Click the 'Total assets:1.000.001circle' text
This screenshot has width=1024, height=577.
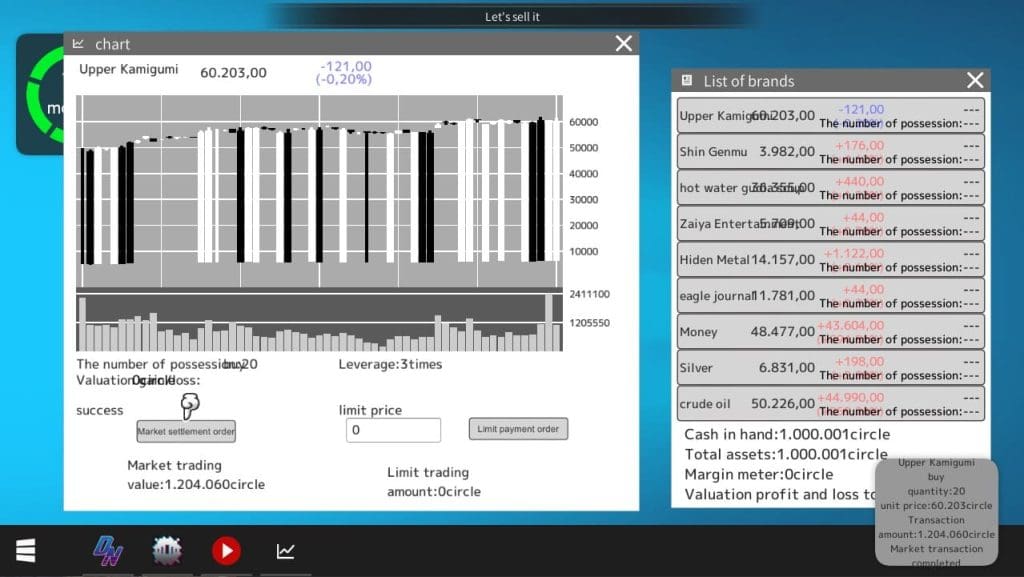click(786, 454)
